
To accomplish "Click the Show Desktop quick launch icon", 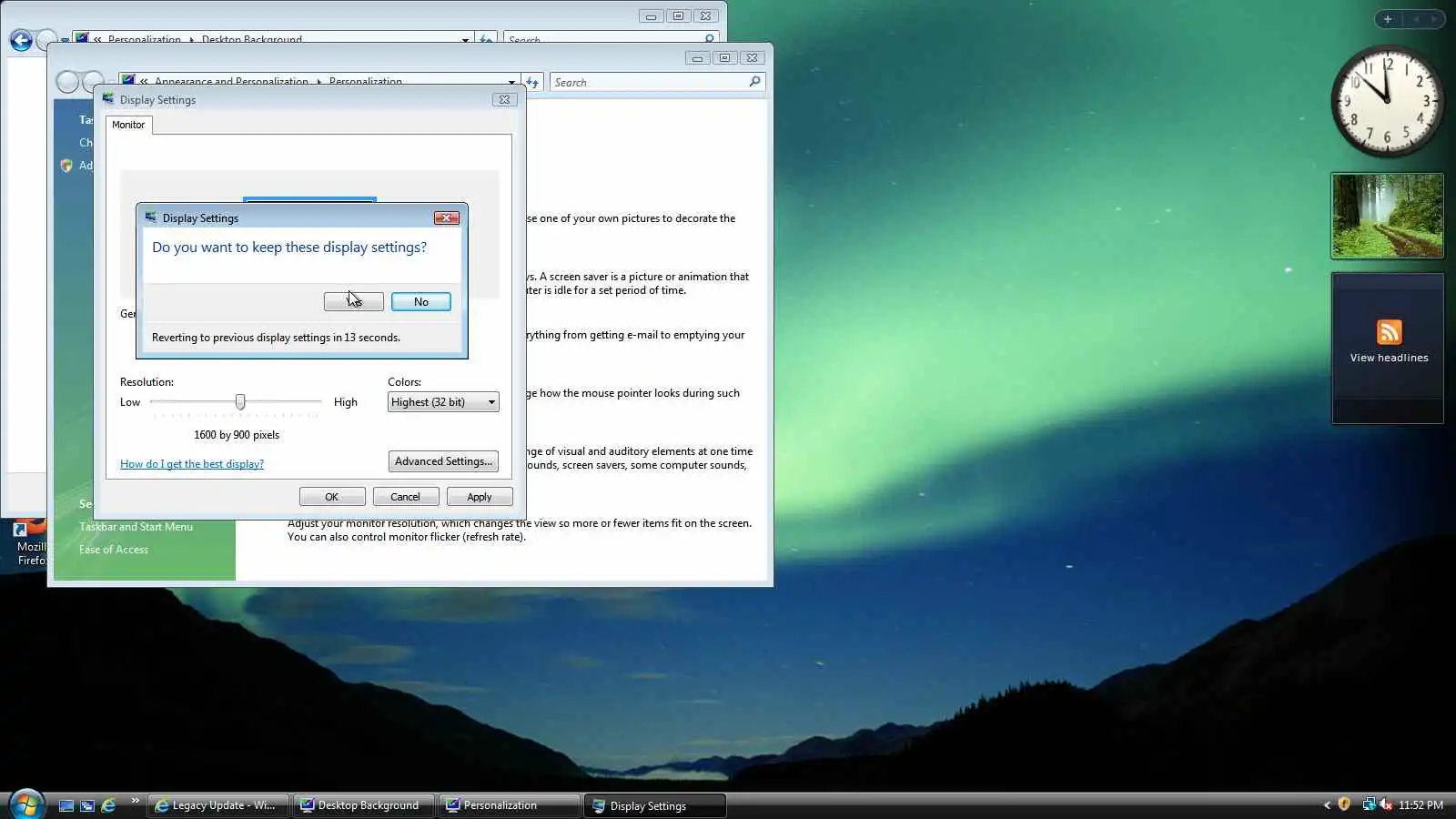I will click(x=66, y=805).
